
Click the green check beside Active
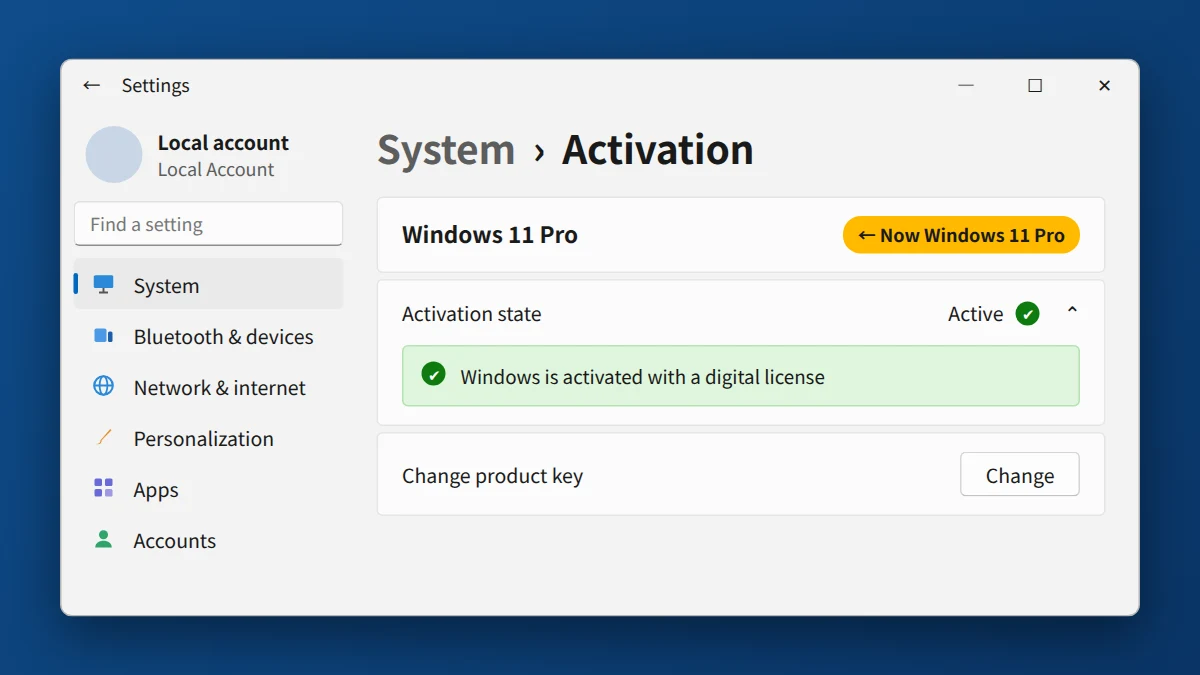click(x=1027, y=314)
